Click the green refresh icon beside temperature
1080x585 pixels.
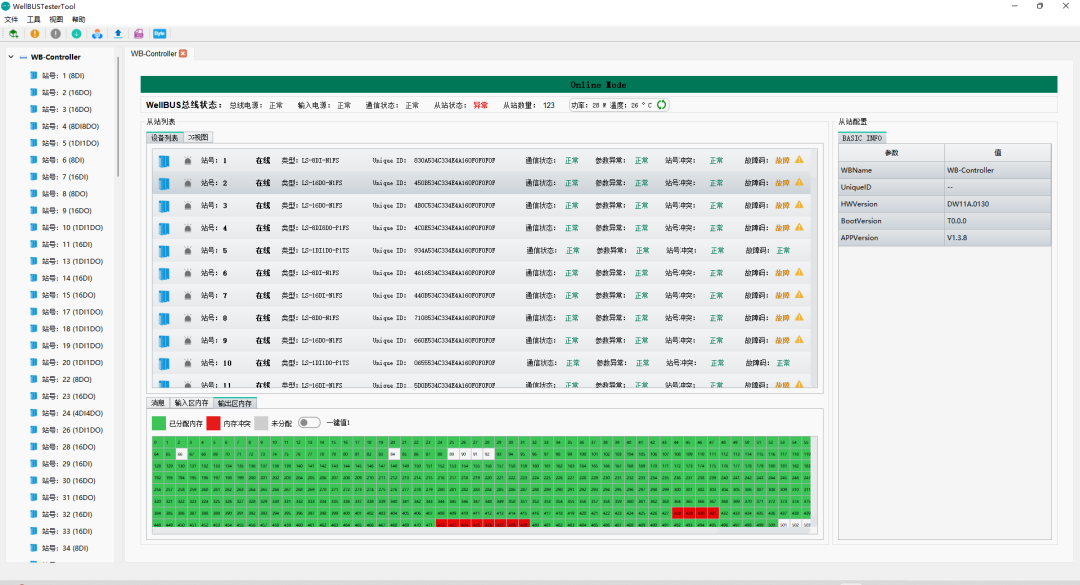coord(661,105)
